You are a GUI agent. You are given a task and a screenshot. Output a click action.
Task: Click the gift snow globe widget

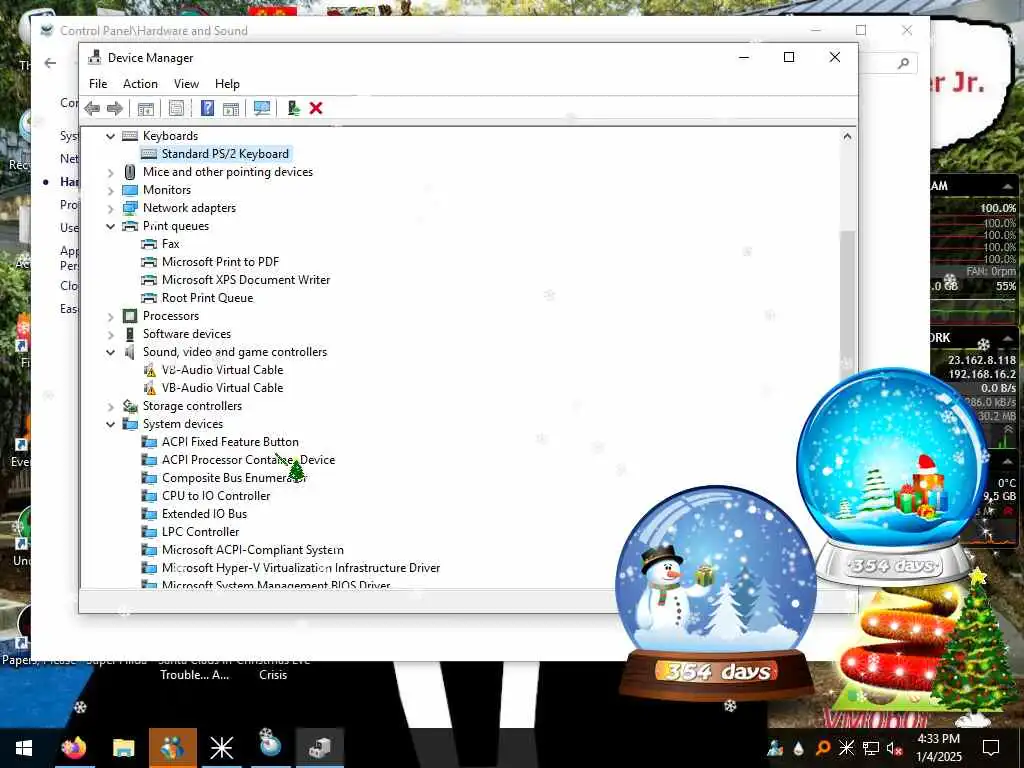point(893,477)
